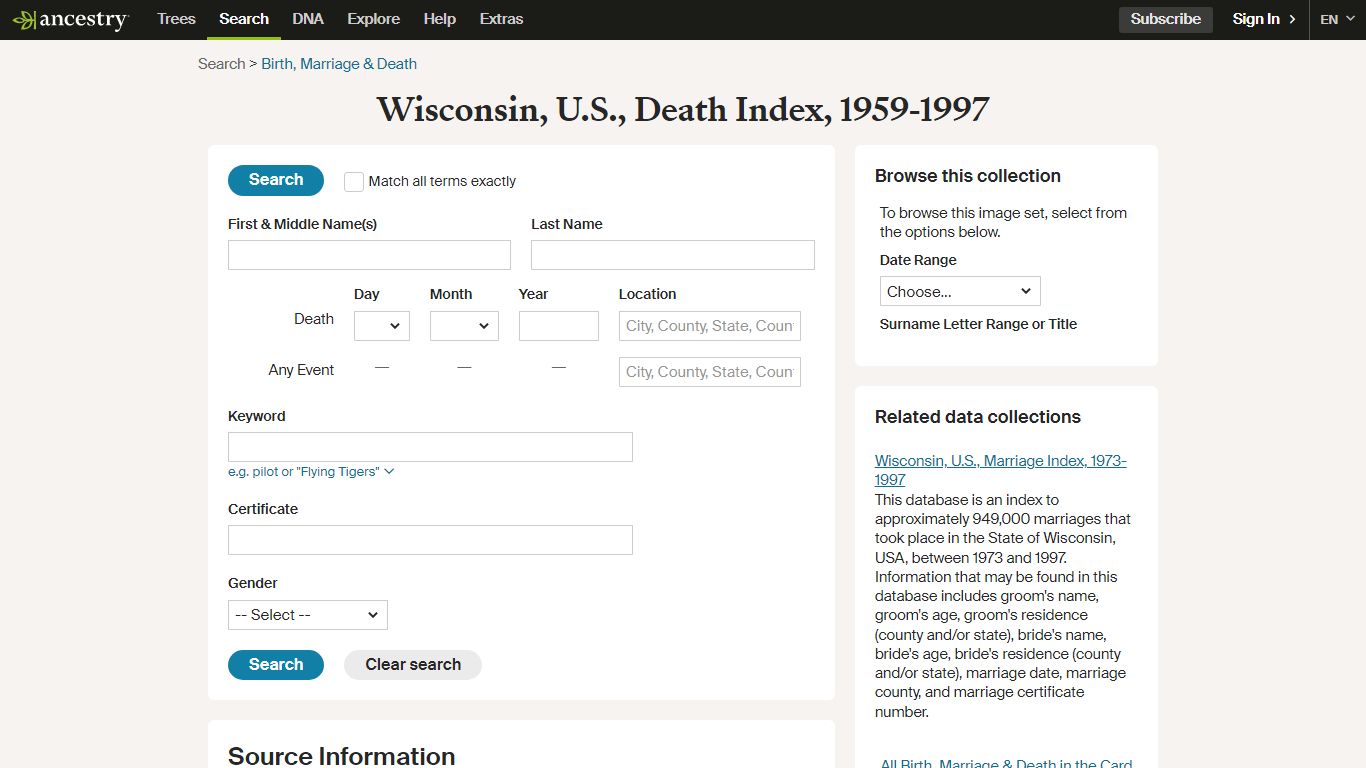Open the Wisconsin Marriage Index 1973-1997 link
The image size is (1366, 768).
(x=1000, y=470)
